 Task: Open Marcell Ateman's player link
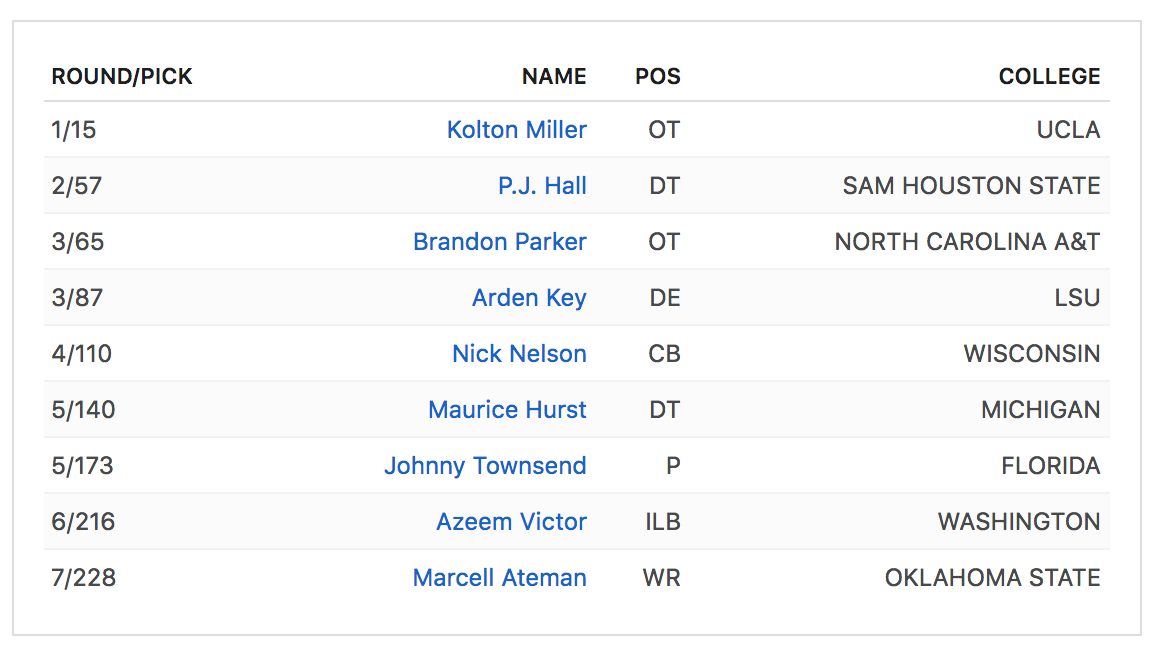point(499,578)
